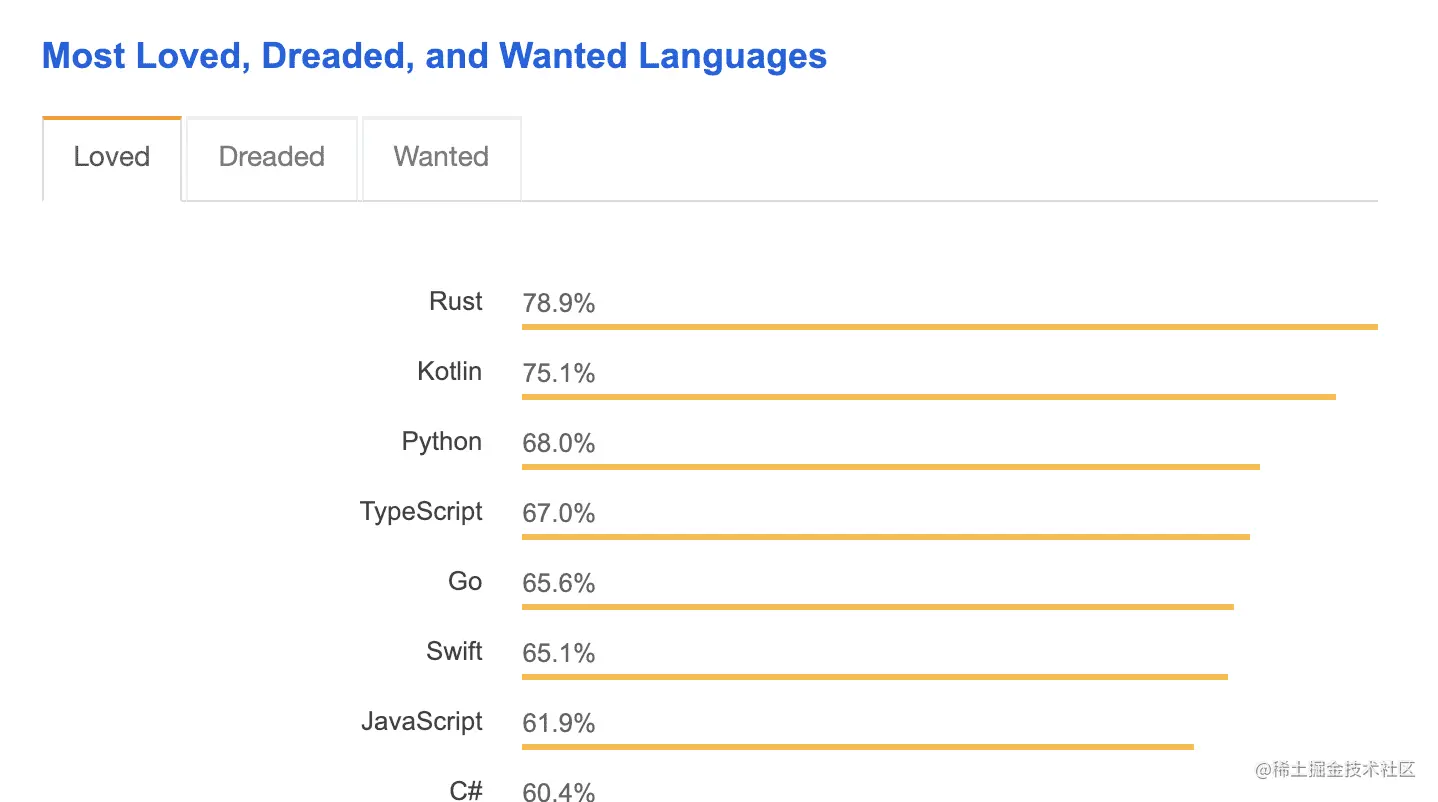Click the 75.1% value next to Kotlin

559,373
